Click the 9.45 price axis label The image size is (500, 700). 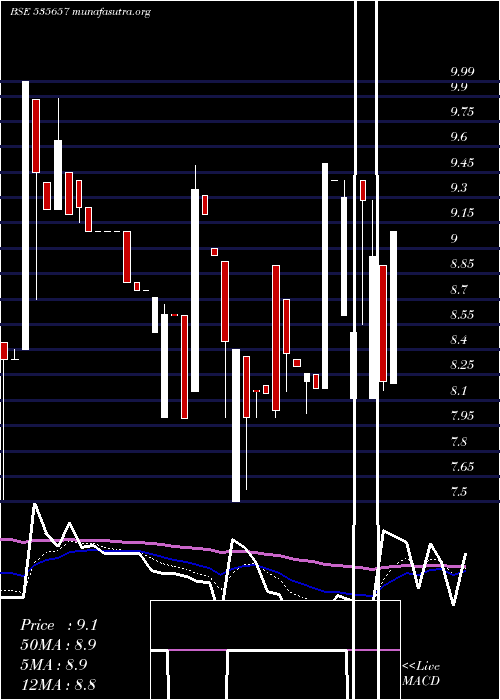pos(462,162)
